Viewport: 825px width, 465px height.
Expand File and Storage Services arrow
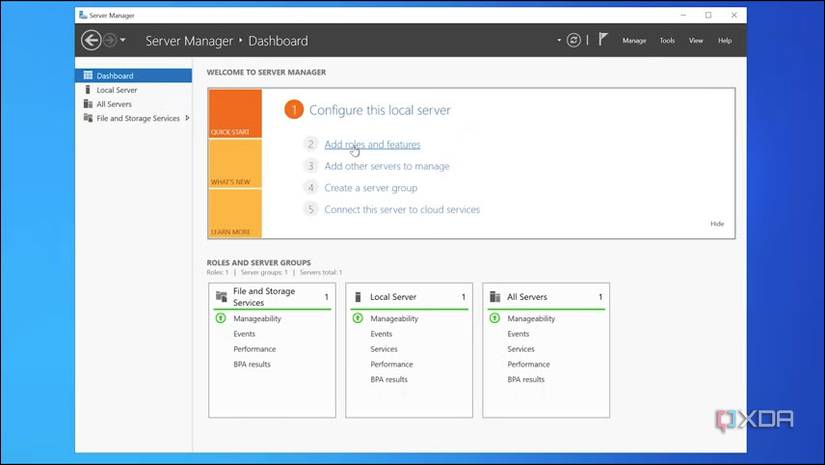tap(187, 118)
